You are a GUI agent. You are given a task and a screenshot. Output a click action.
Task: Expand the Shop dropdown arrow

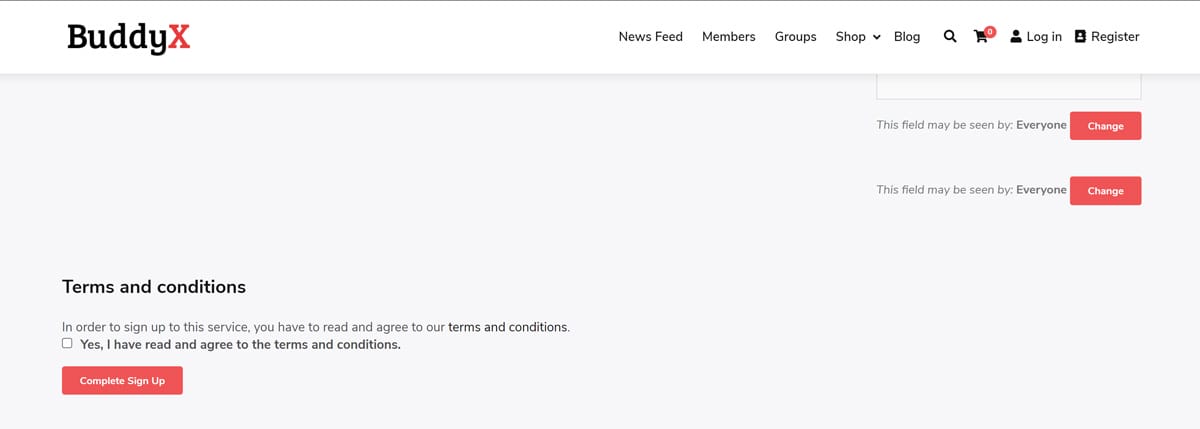[x=877, y=37]
